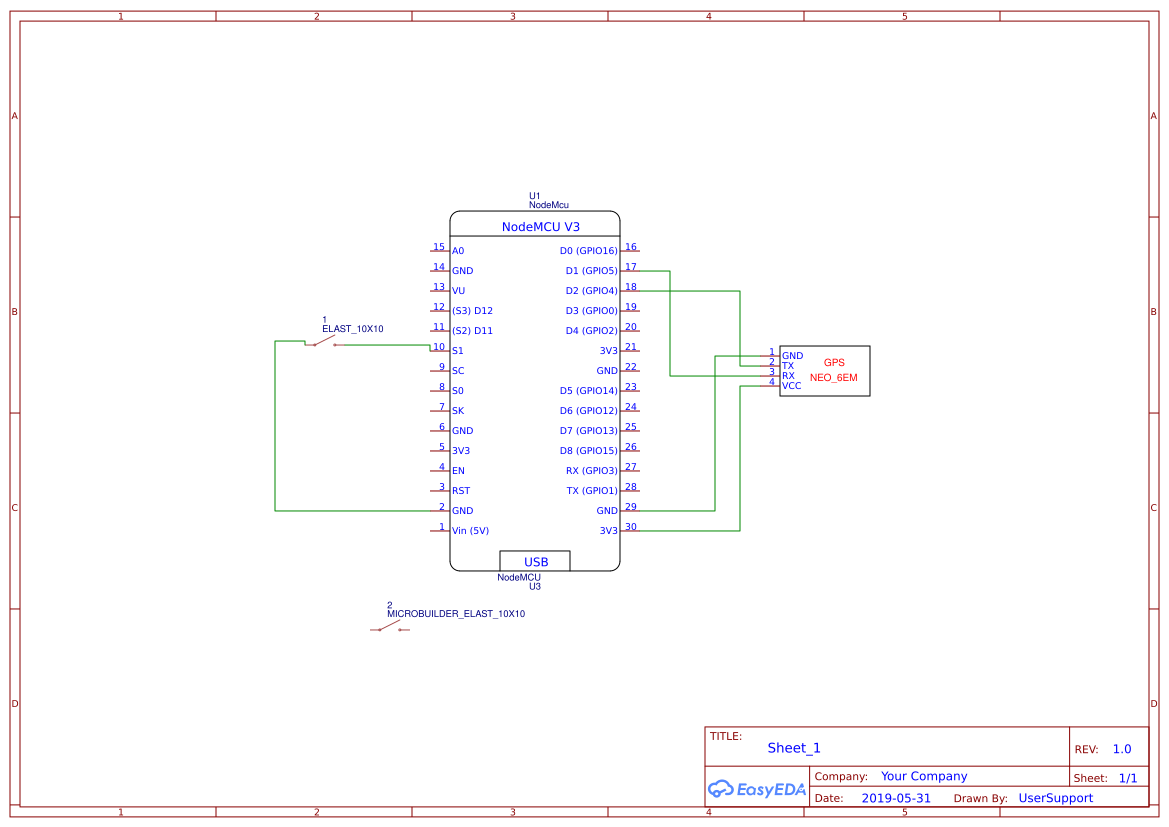Click the date 2019-05-31 in title block
This screenshot has height=827, width=1169.
pyautogui.click(x=898, y=797)
